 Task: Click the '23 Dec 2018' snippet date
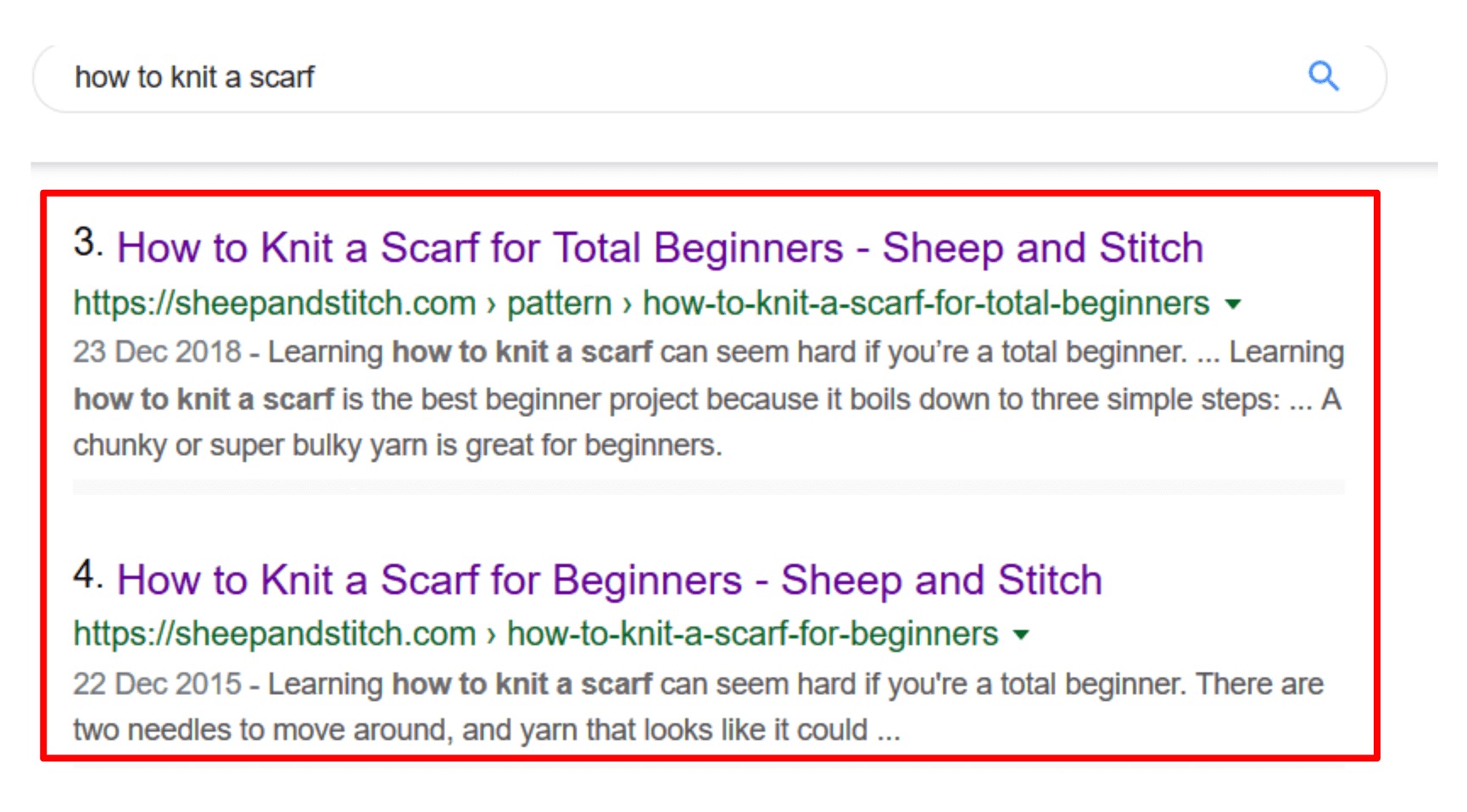[157, 352]
